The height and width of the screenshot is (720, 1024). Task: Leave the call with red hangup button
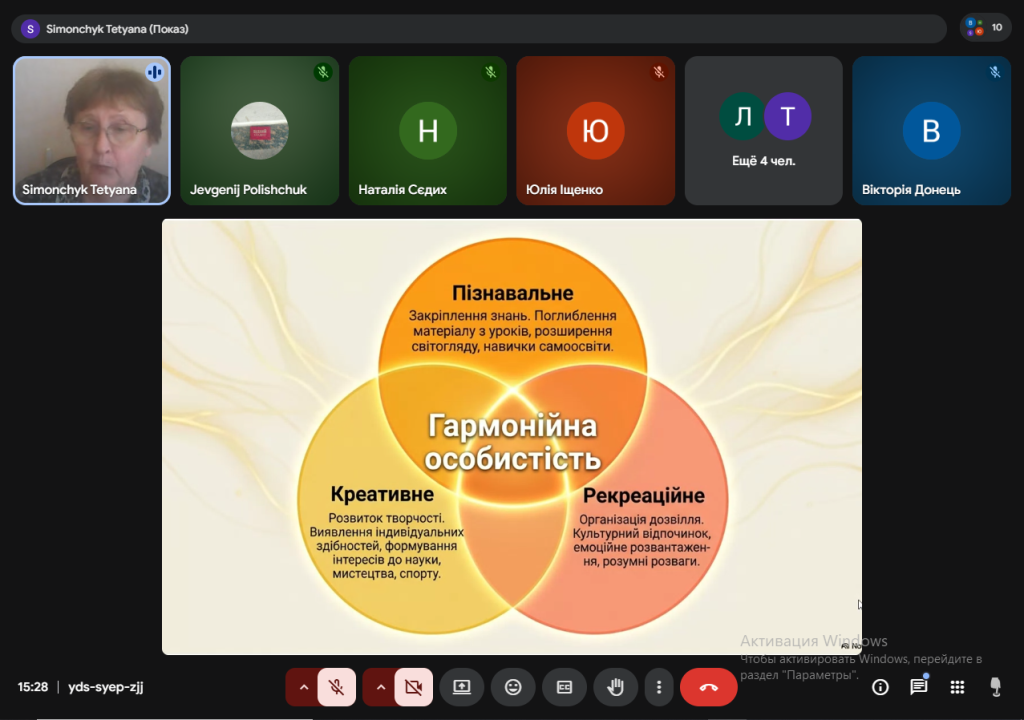(708, 687)
